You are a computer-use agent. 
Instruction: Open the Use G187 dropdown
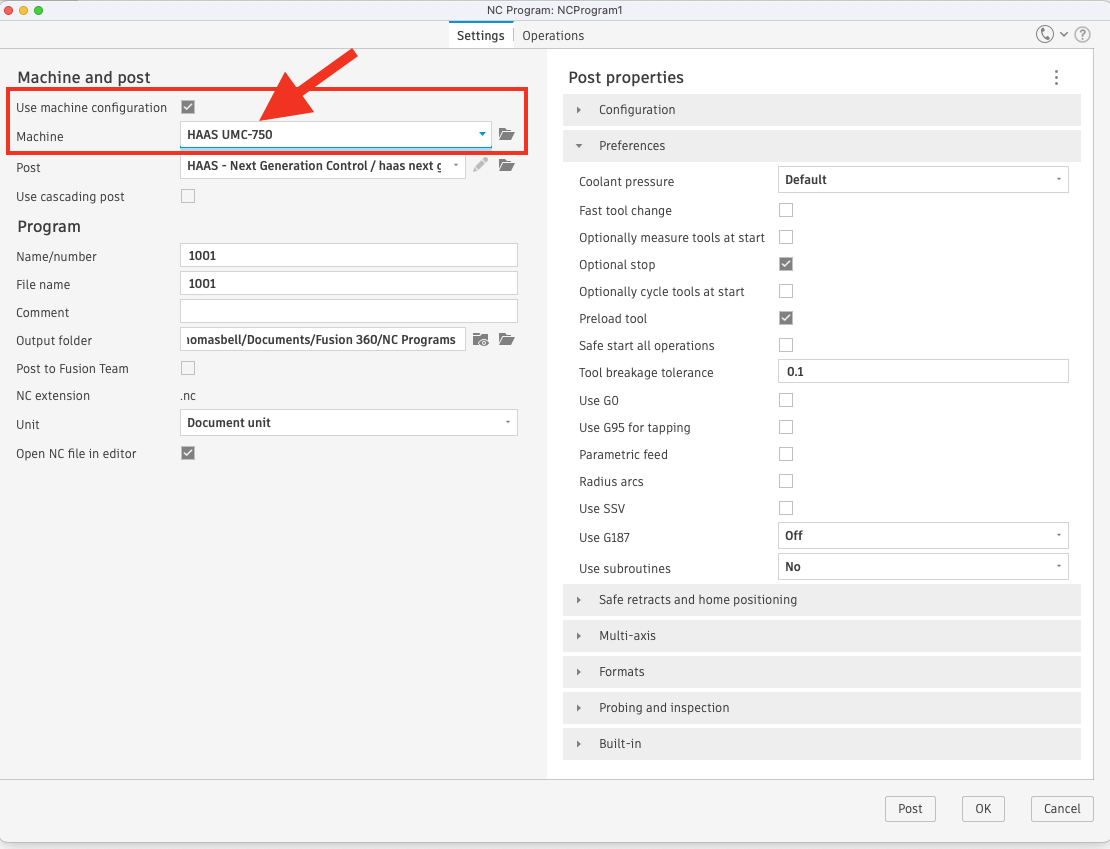pyautogui.click(x=922, y=536)
